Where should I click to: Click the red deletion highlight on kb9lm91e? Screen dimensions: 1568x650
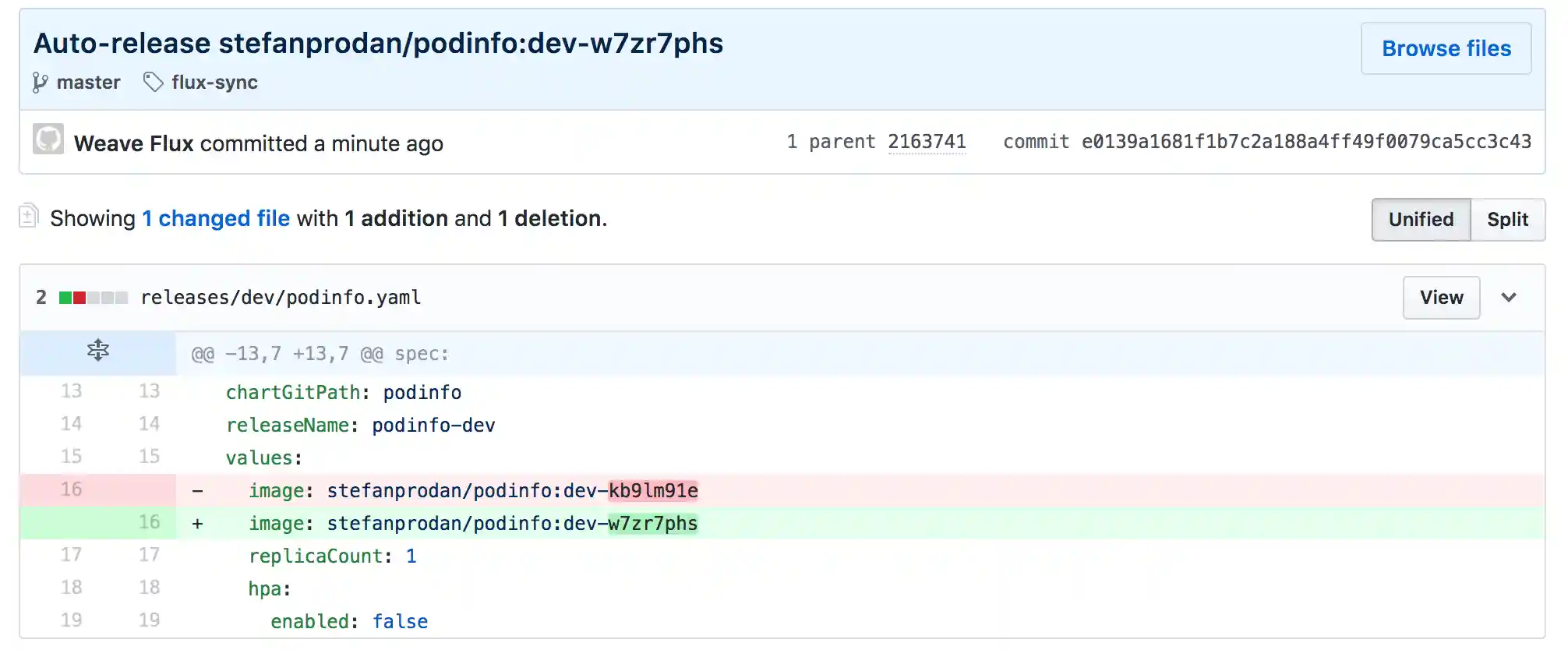coord(653,491)
